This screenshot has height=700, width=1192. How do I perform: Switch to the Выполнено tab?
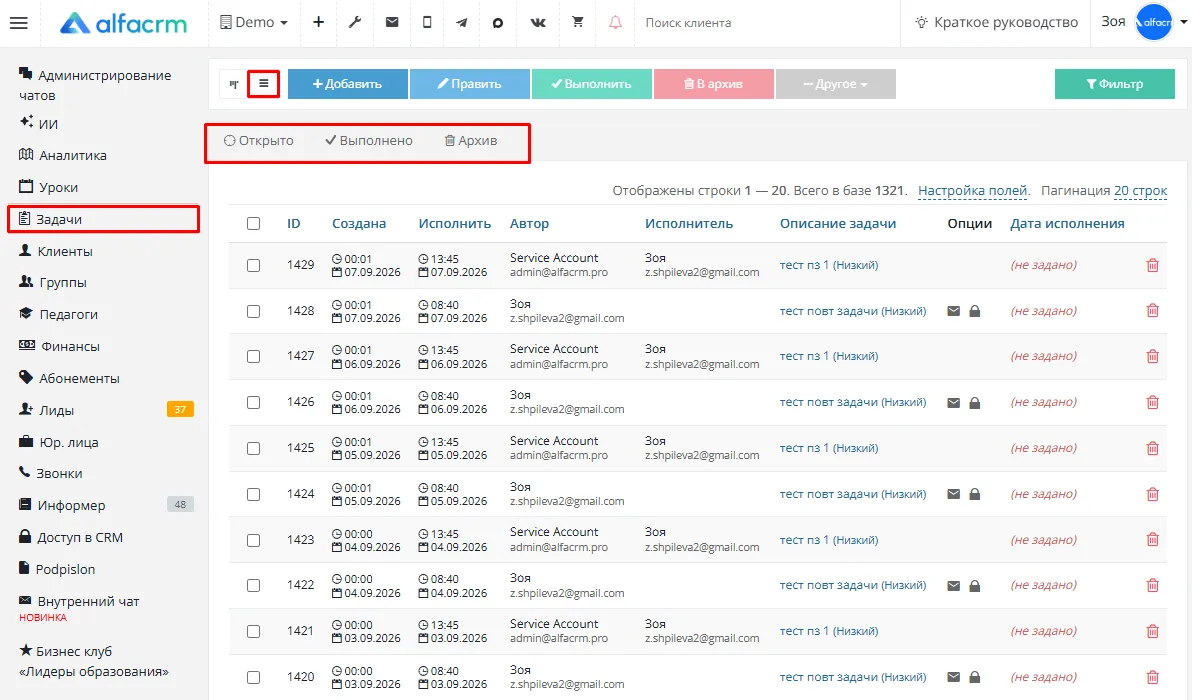pos(369,141)
